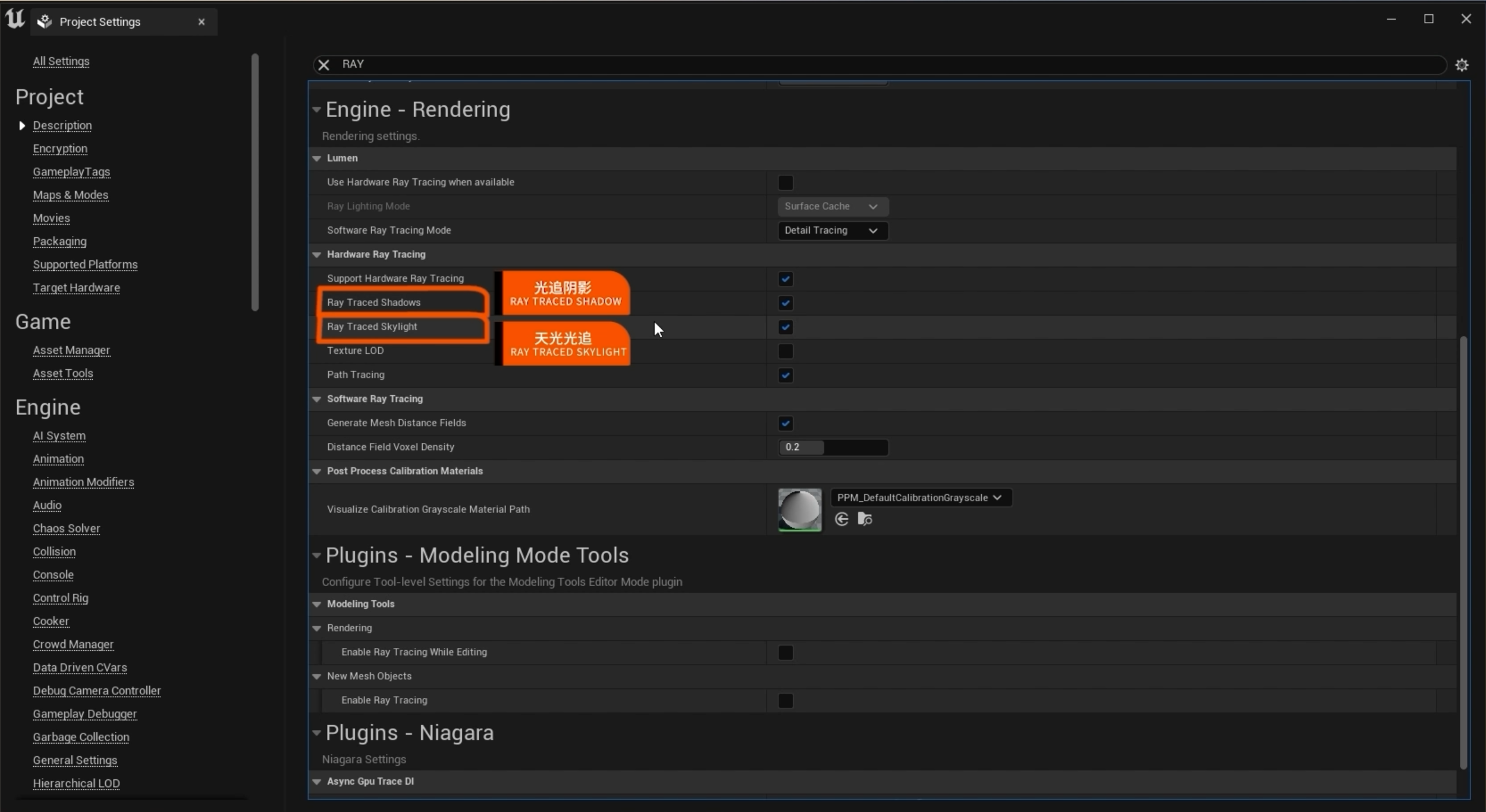
Task: Enable Use Hardware Ray Tracing when available
Action: click(785, 182)
